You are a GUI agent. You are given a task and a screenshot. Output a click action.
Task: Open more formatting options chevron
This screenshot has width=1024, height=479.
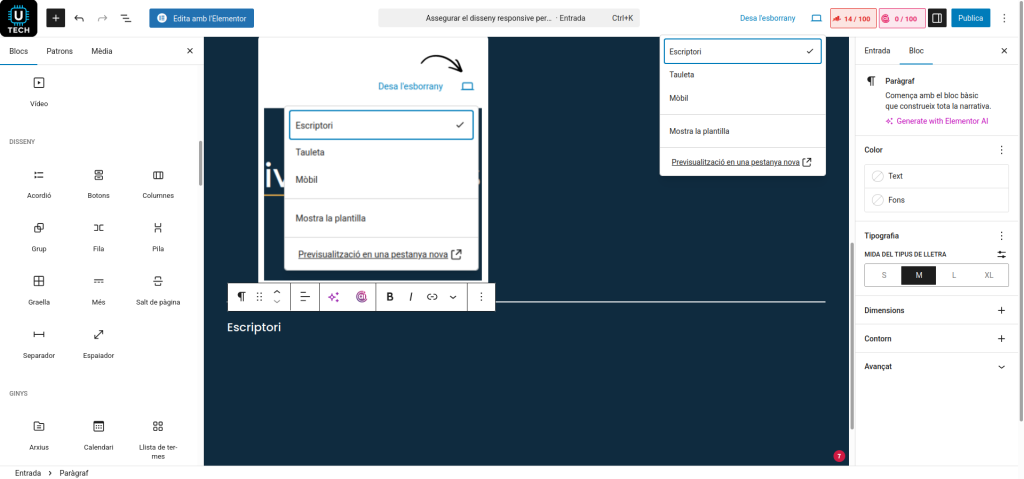pyautogui.click(x=453, y=297)
